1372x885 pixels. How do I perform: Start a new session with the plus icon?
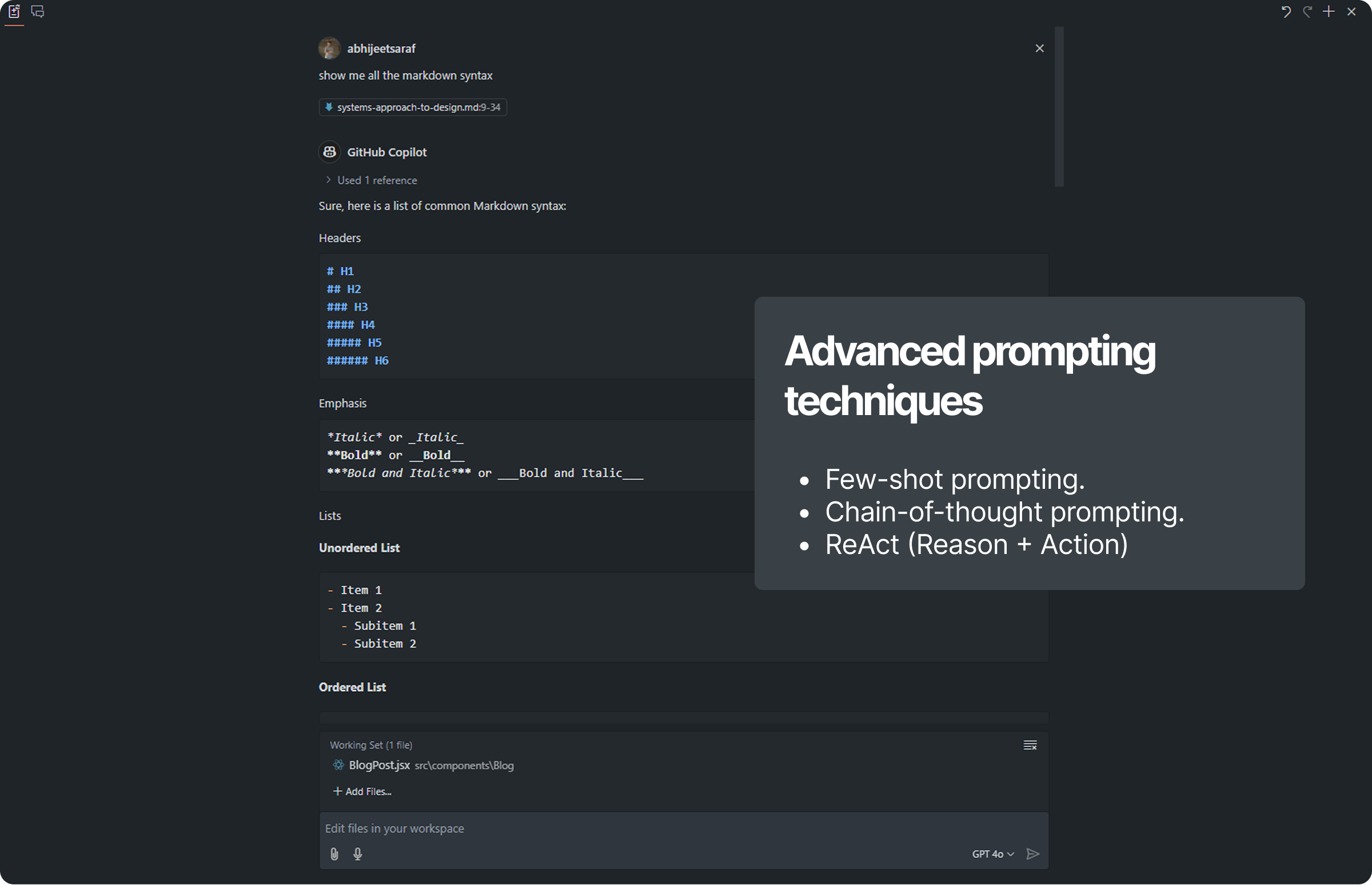coord(1329,11)
